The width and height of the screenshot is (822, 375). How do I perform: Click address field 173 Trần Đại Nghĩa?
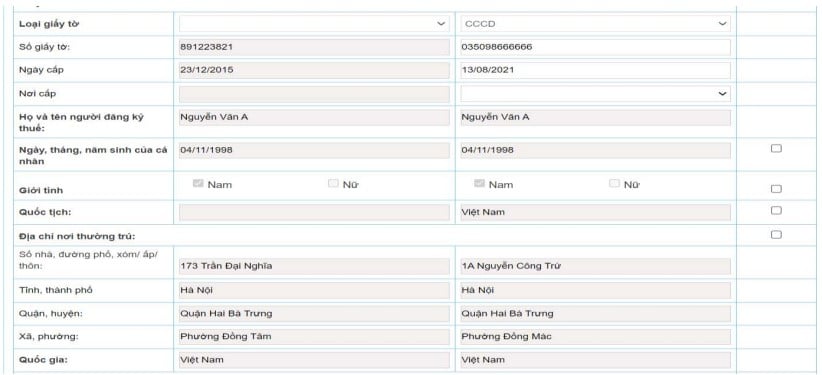pyautogui.click(x=314, y=266)
